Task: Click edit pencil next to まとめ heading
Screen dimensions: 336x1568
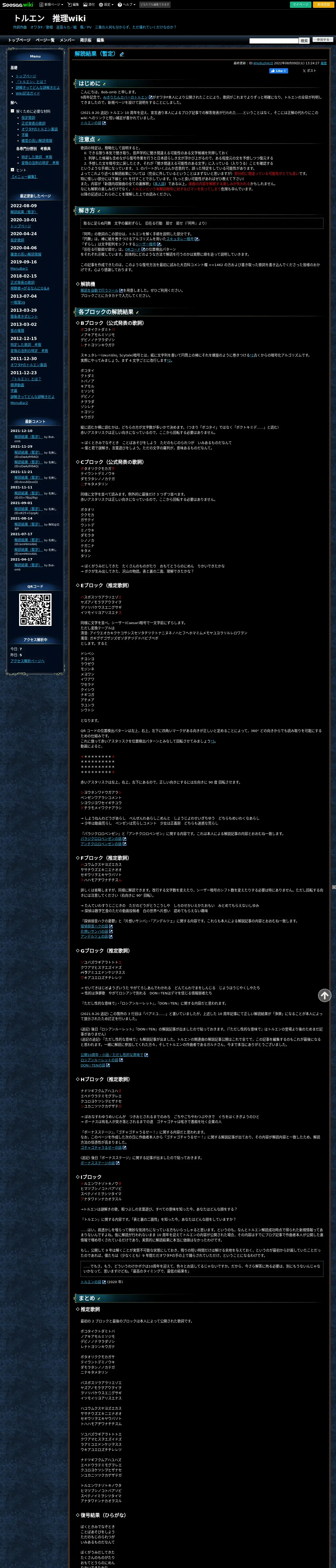Action: (99, 1298)
